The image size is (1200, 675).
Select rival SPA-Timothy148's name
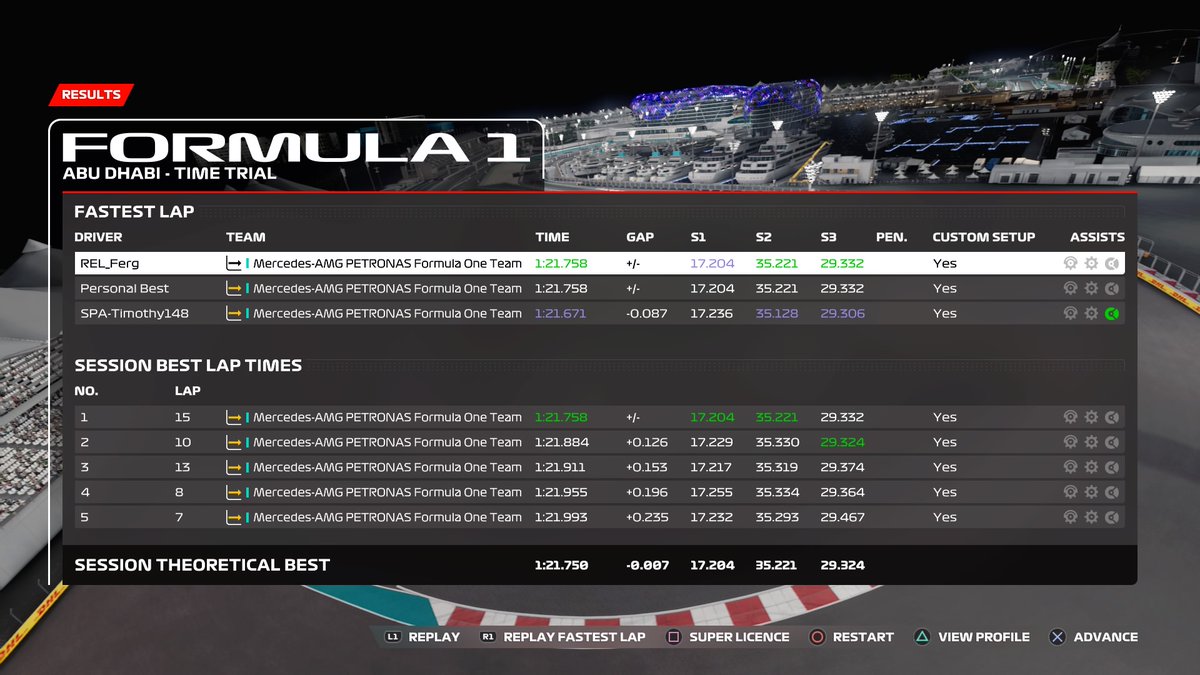(135, 314)
